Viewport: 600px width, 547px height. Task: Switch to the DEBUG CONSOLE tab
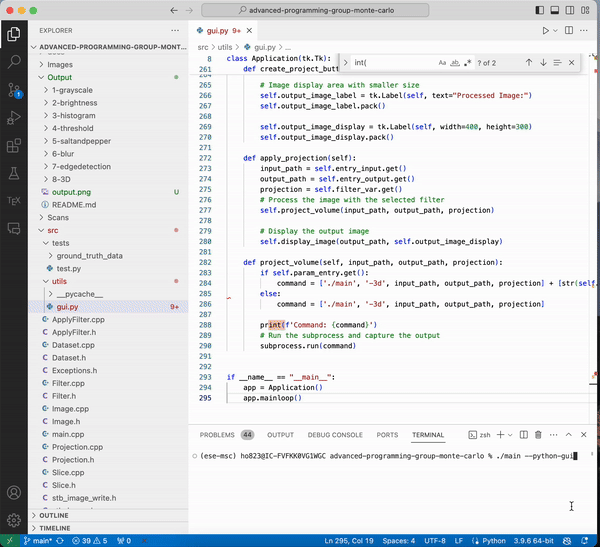tap(335, 435)
